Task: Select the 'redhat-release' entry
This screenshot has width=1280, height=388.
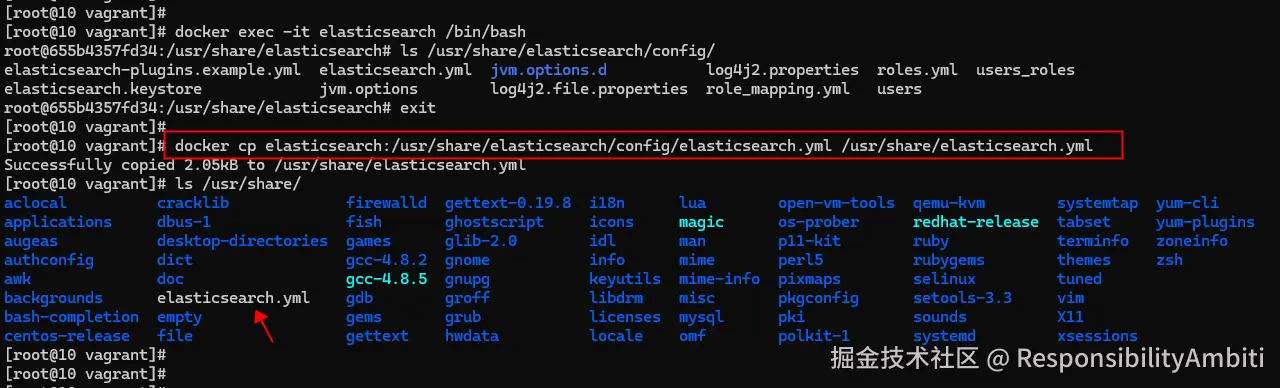Action: 976,222
